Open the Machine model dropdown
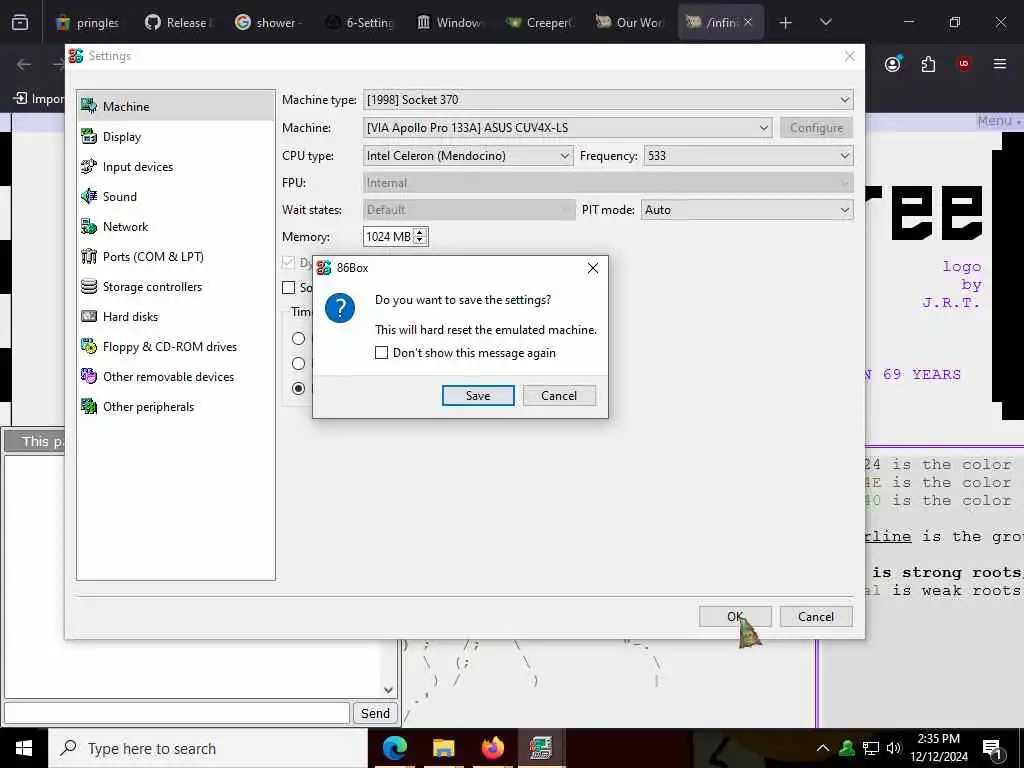This screenshot has width=1024, height=768. tap(568, 127)
